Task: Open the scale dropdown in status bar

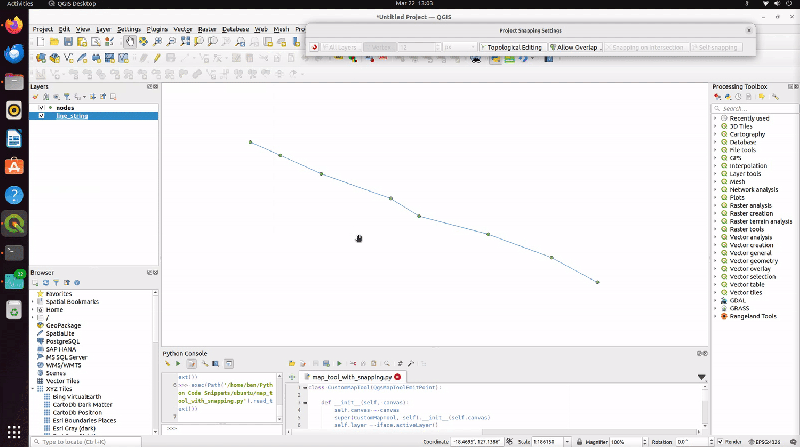Action: pyautogui.click(x=567, y=442)
